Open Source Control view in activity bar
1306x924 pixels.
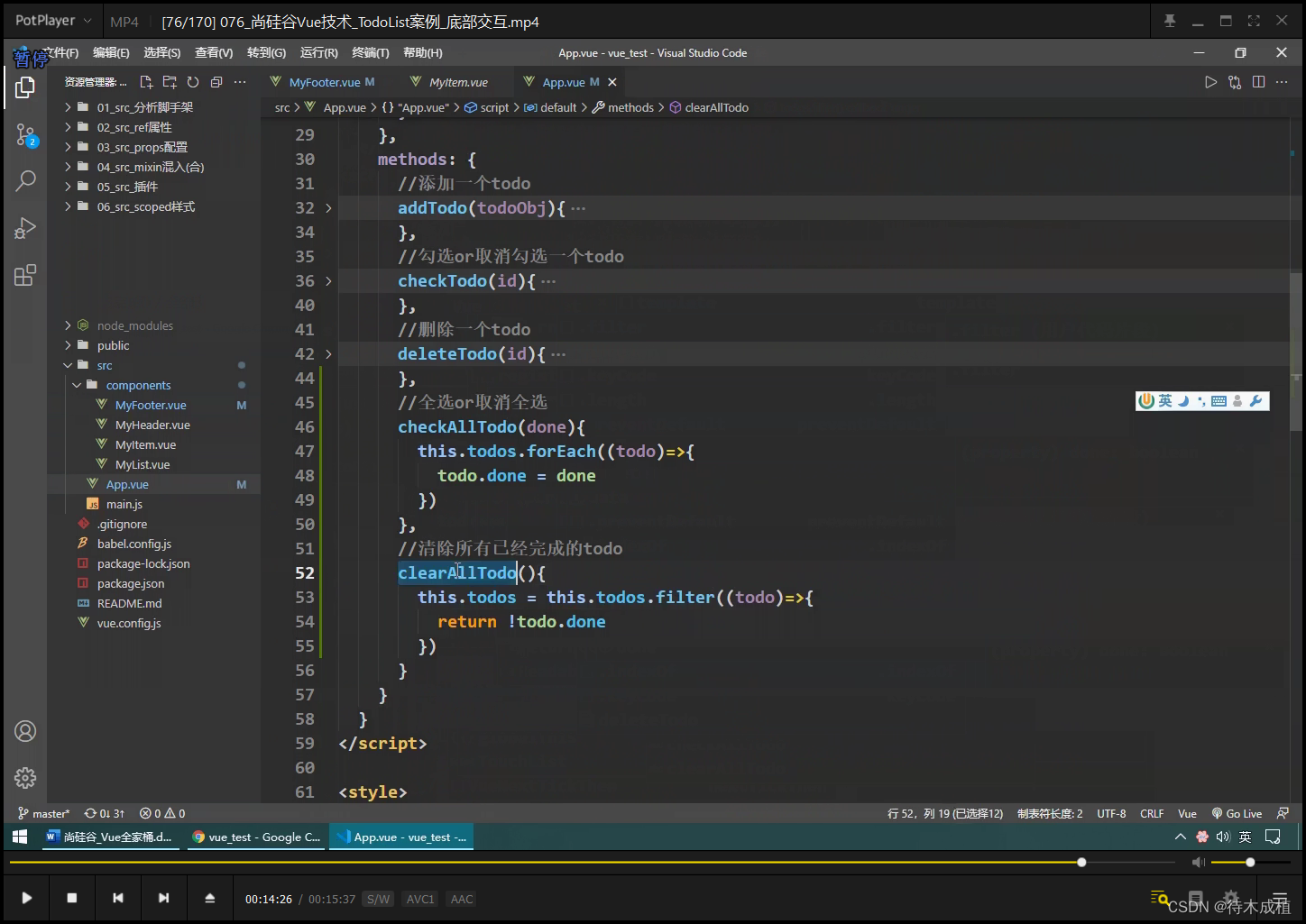(25, 136)
